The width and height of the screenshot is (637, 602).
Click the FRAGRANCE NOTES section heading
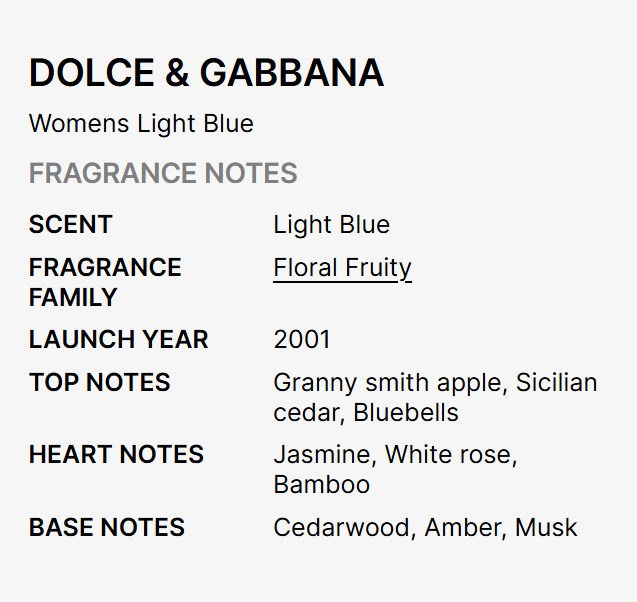(x=163, y=174)
